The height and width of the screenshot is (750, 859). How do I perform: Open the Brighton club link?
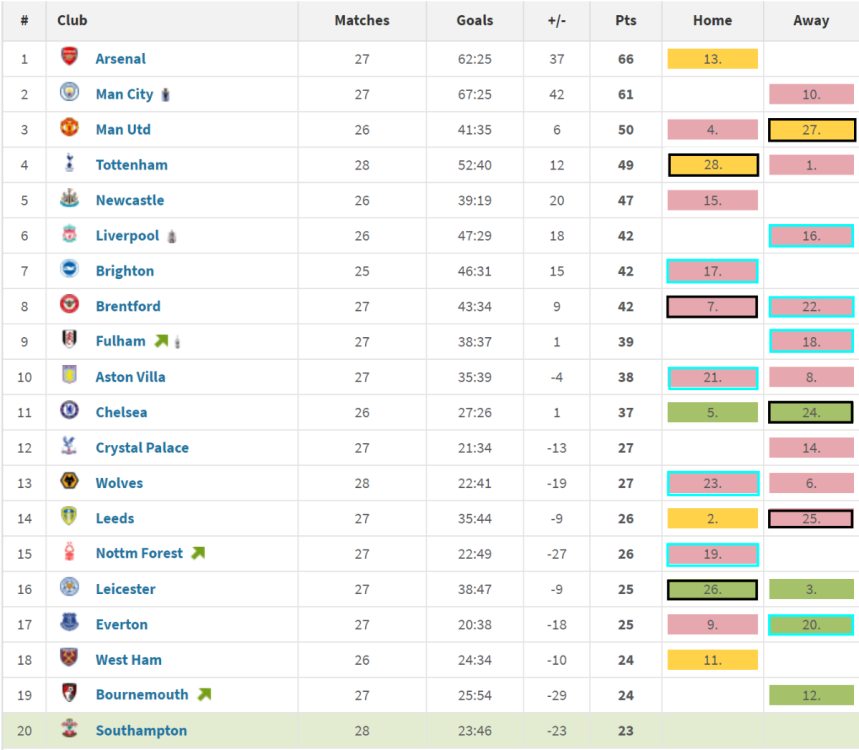[125, 271]
